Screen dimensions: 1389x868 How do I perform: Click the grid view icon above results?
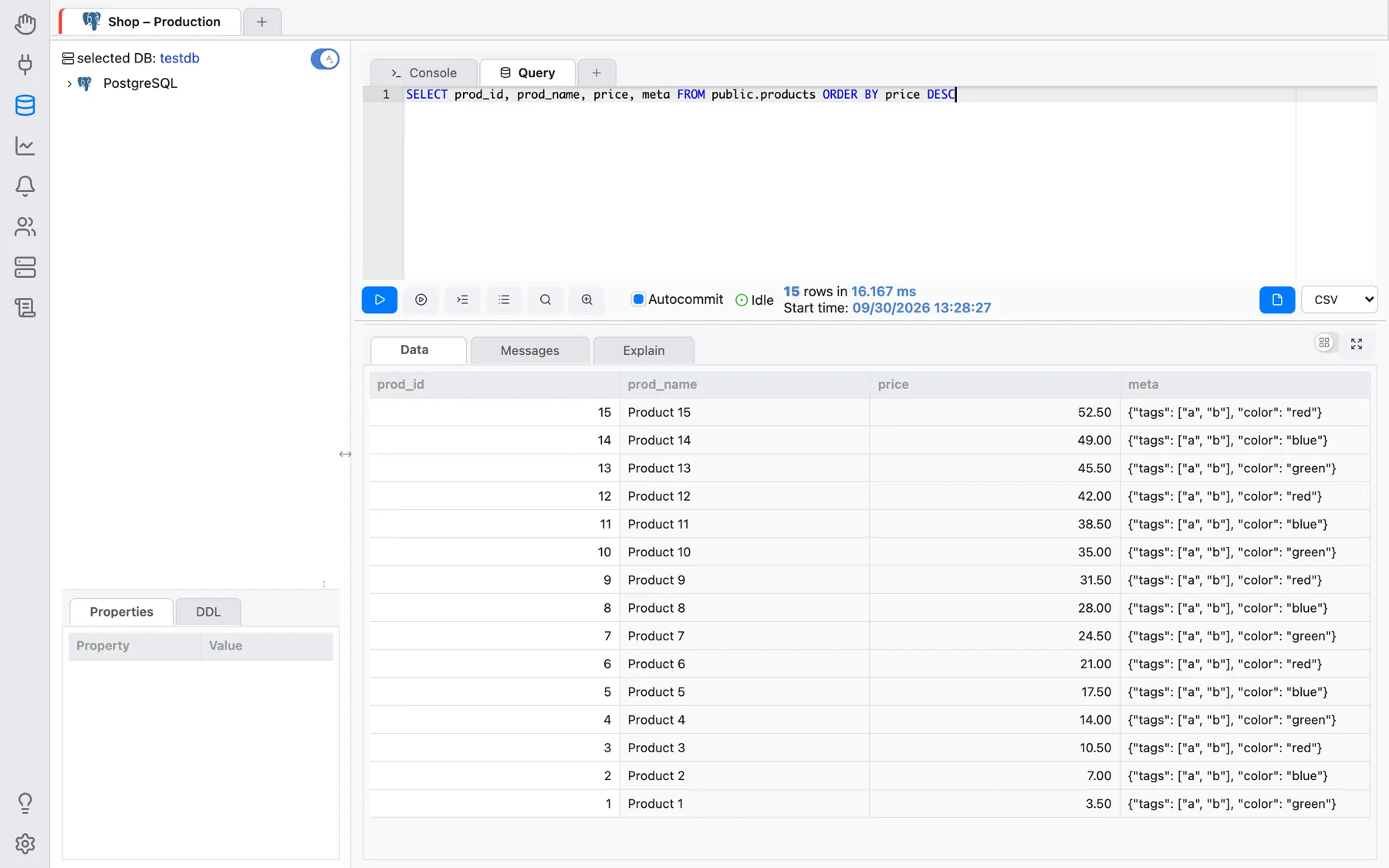pos(1324,343)
